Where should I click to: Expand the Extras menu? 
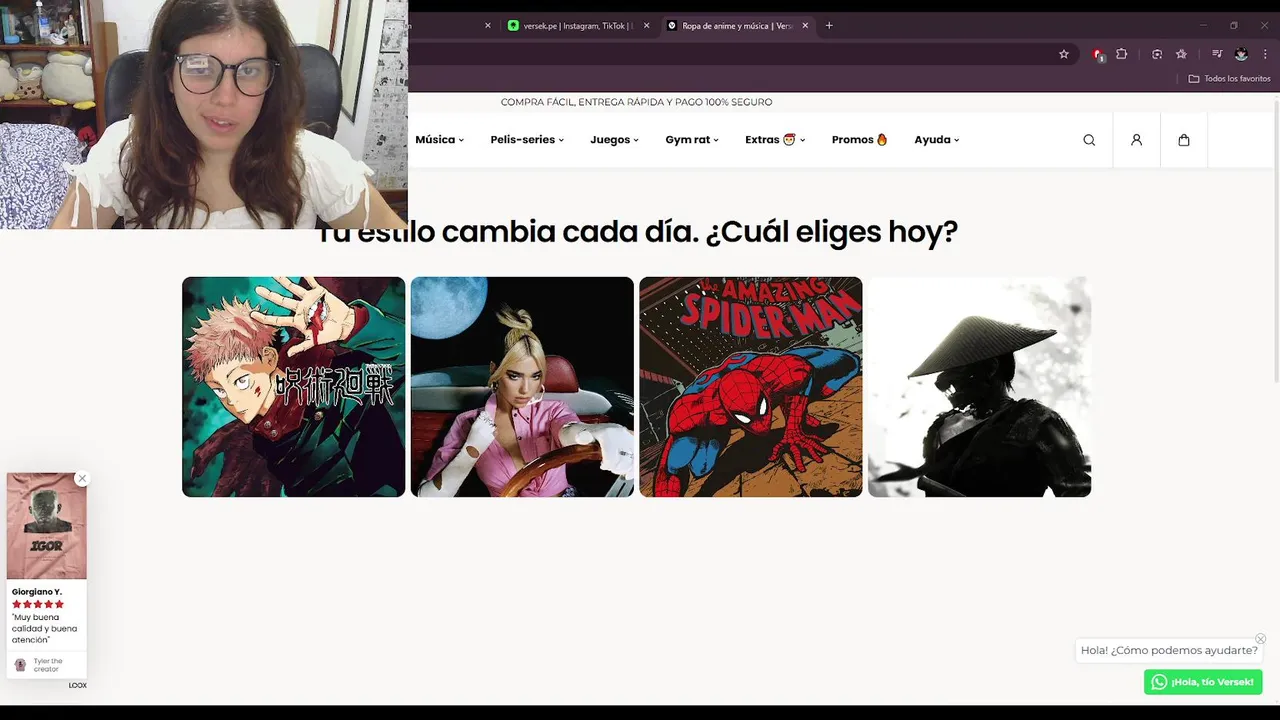(775, 140)
